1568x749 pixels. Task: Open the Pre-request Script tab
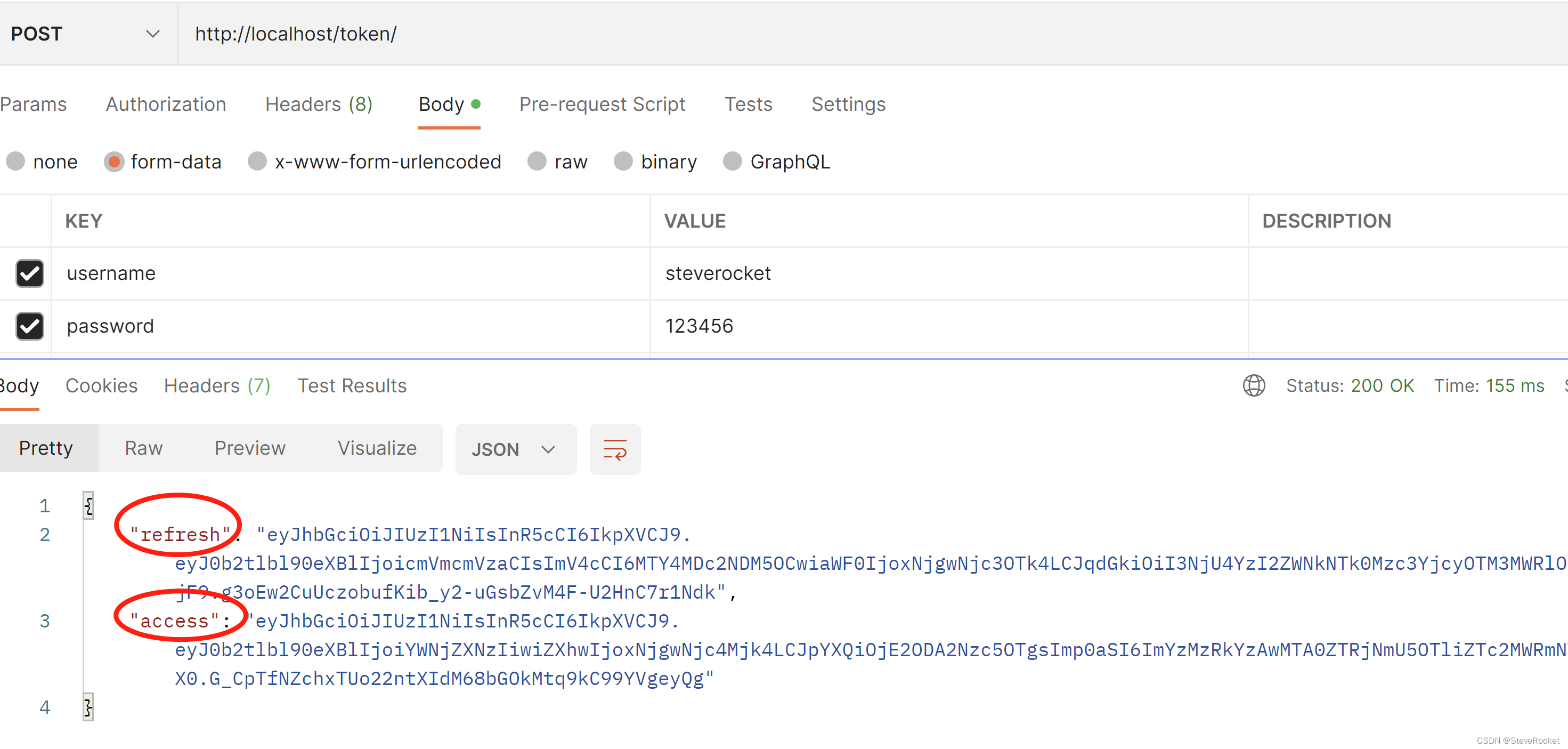pyautogui.click(x=602, y=104)
